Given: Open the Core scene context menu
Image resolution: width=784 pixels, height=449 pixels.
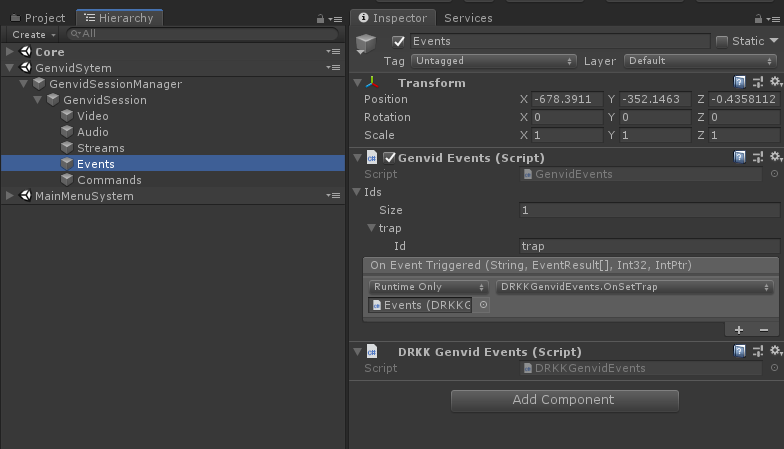Looking at the screenshot, I should 334,52.
